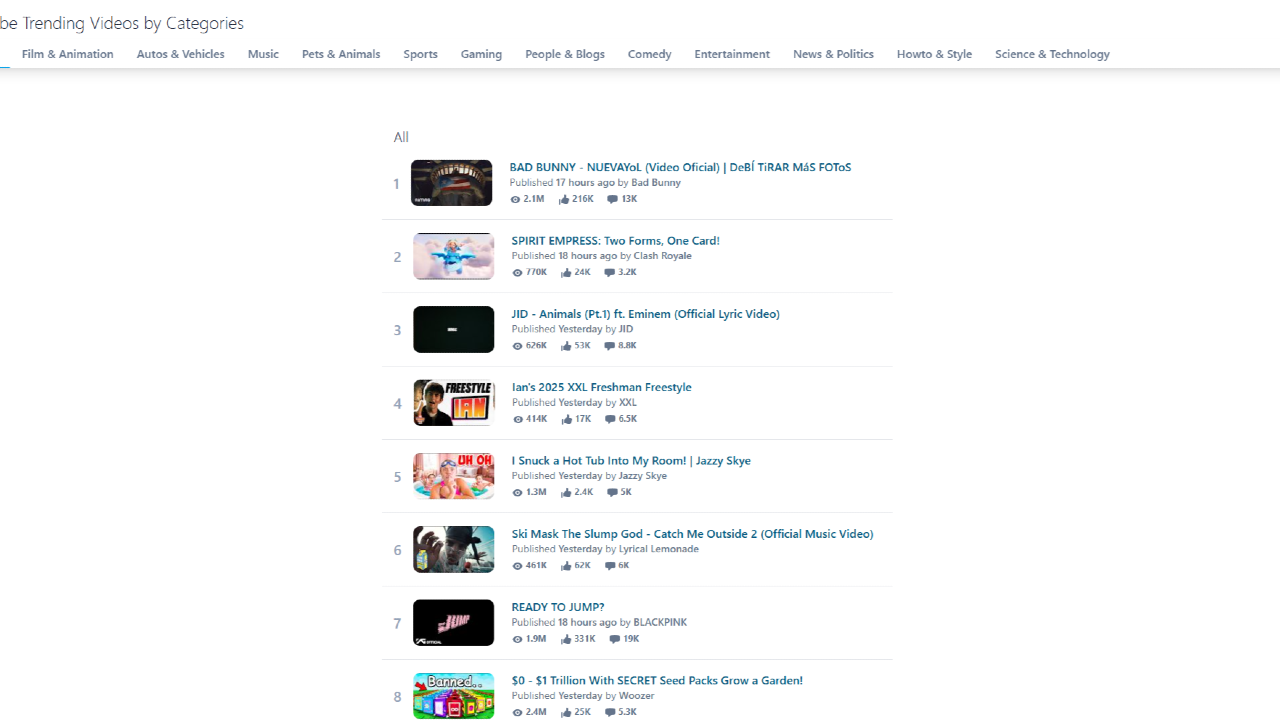This screenshot has height=720, width=1280.
Task: Open the Gaming category tab
Action: (x=481, y=54)
